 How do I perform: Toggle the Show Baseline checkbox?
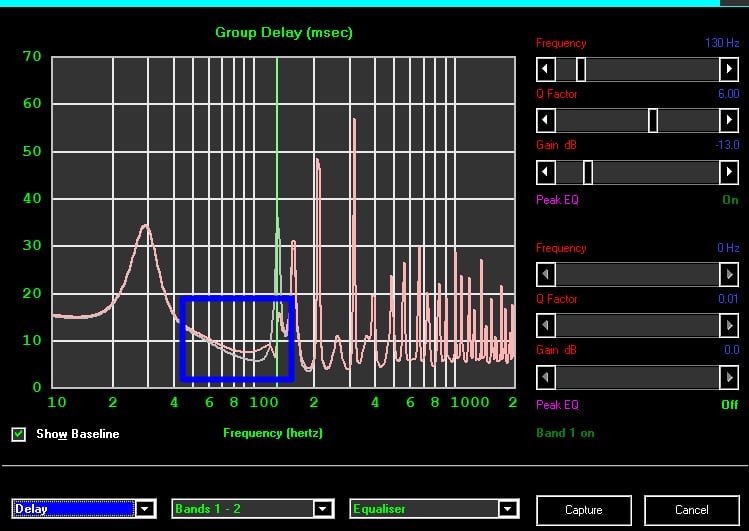pos(19,434)
